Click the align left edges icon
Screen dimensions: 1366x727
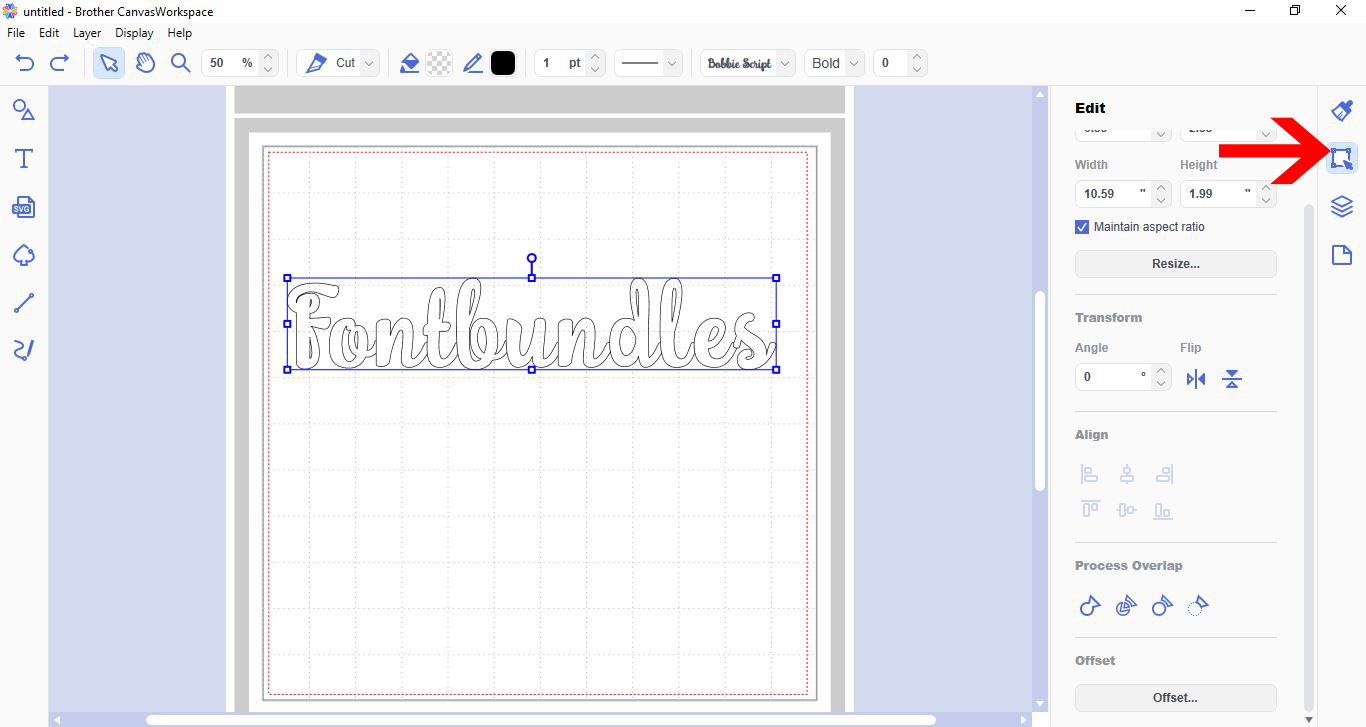[x=1090, y=474]
